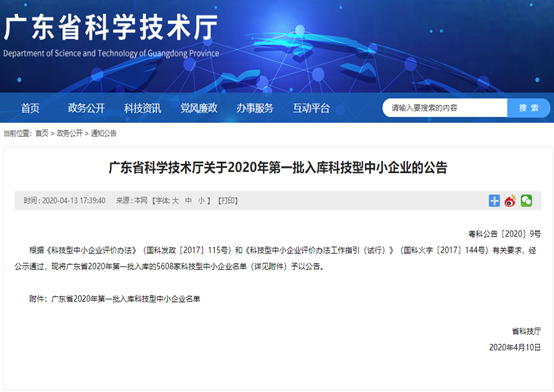Viewport: 554px width, 392px height.
Task: Open the 互动平台 navigation item
Action: pyautogui.click(x=311, y=108)
